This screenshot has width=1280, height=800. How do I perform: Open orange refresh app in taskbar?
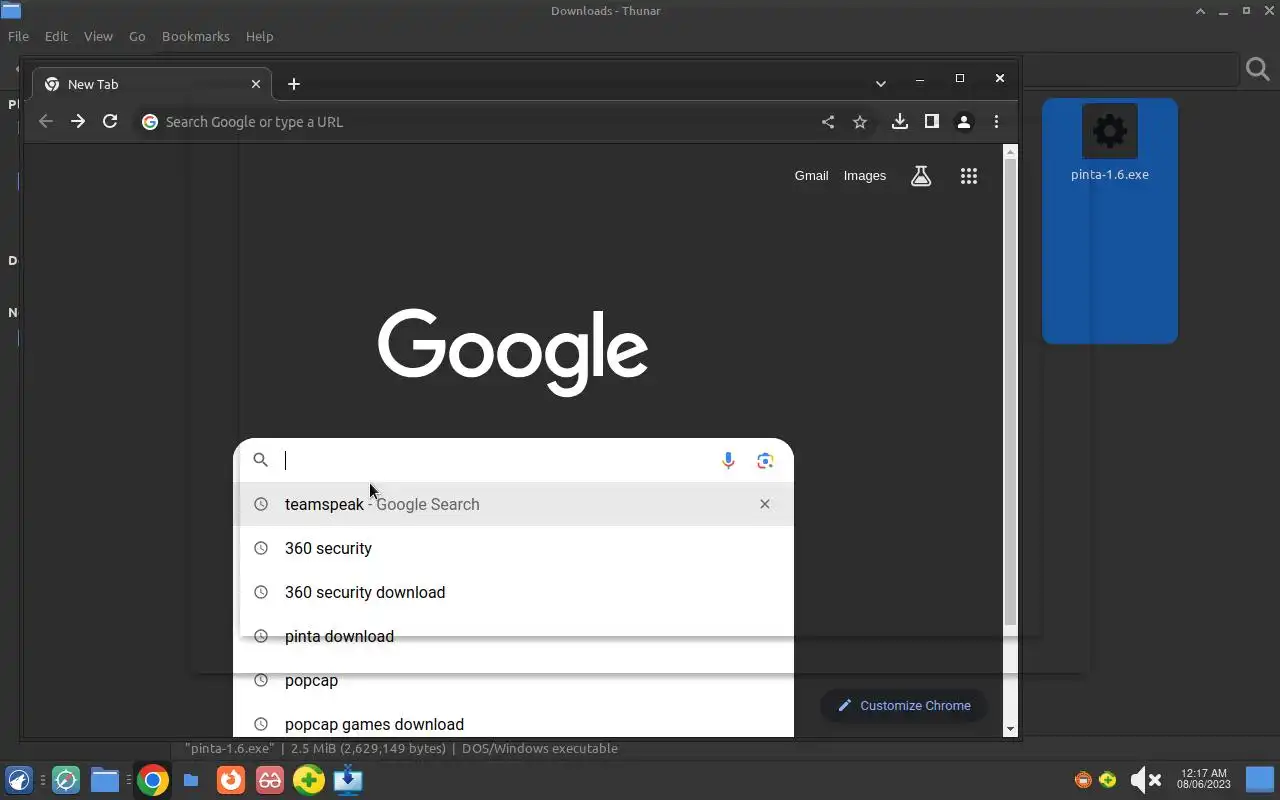(231, 780)
